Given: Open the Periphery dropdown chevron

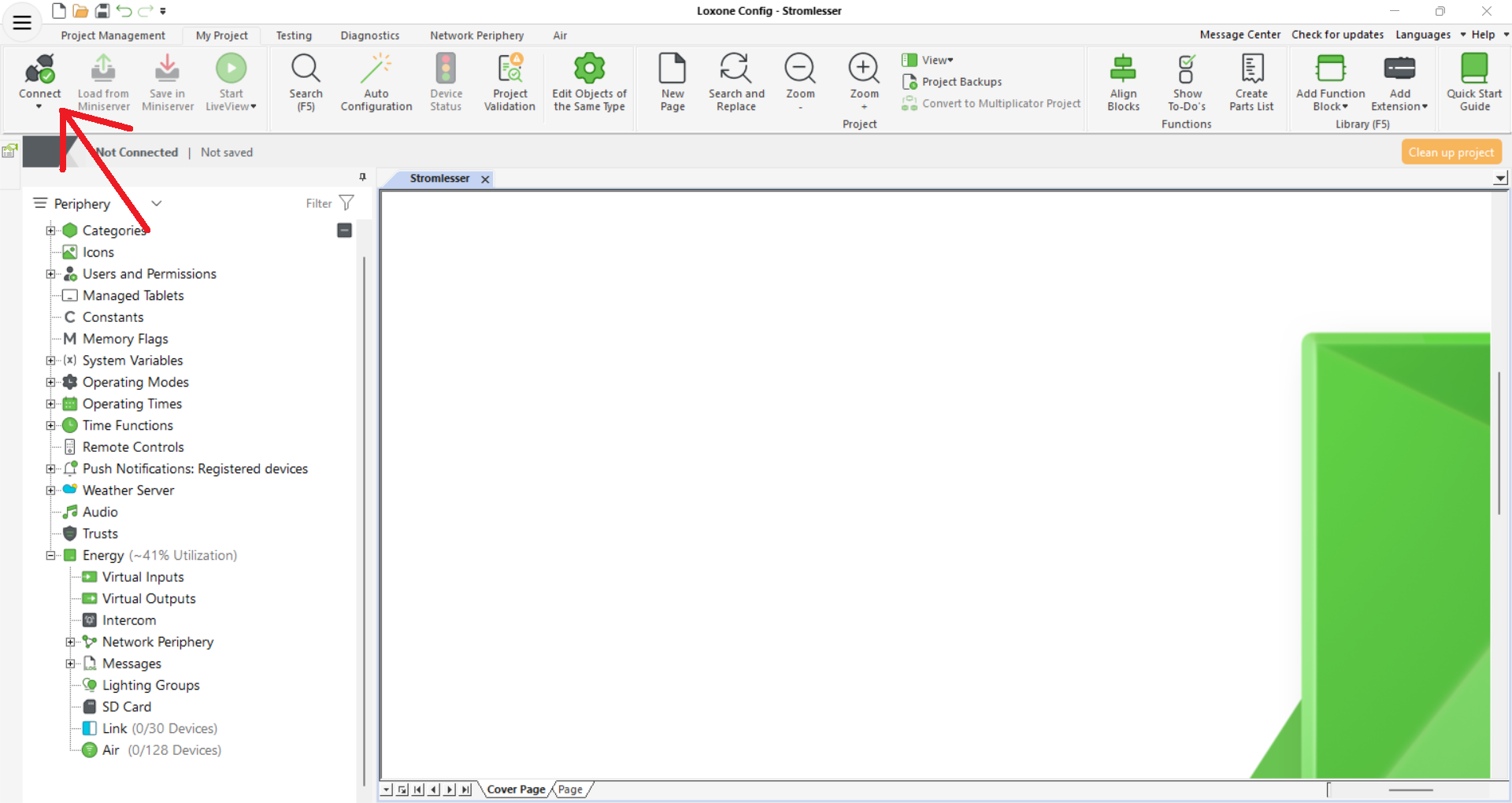Looking at the screenshot, I should (x=157, y=203).
